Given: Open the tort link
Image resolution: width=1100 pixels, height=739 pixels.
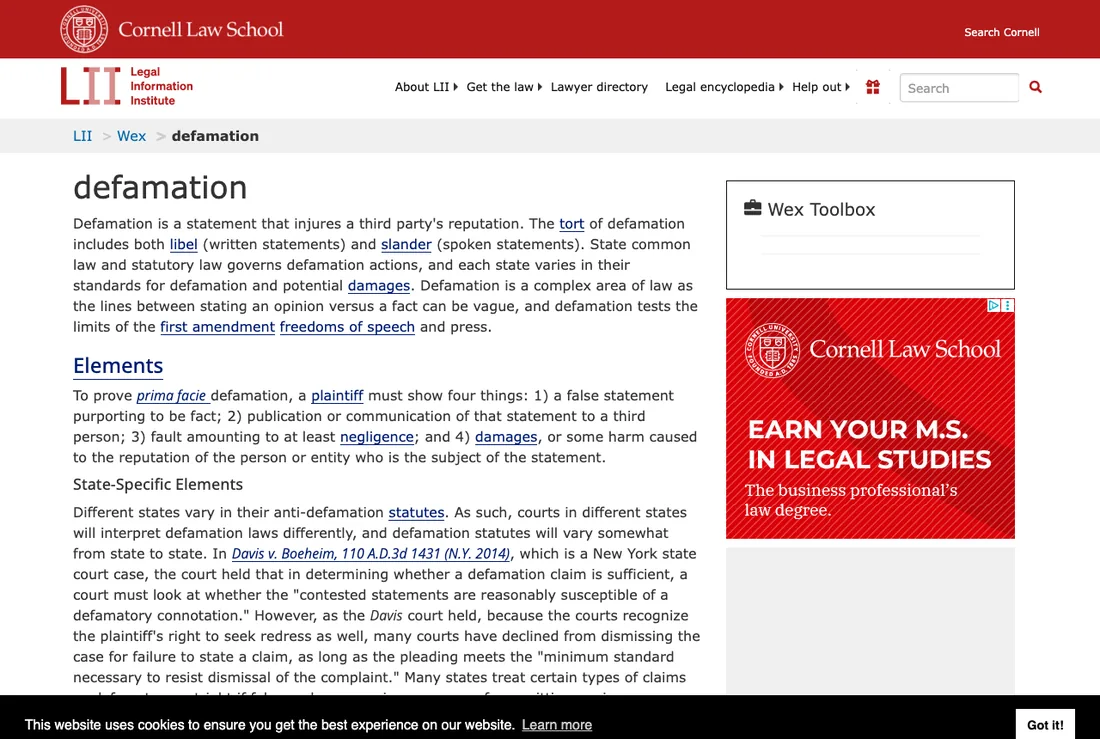Looking at the screenshot, I should pyautogui.click(x=571, y=224).
